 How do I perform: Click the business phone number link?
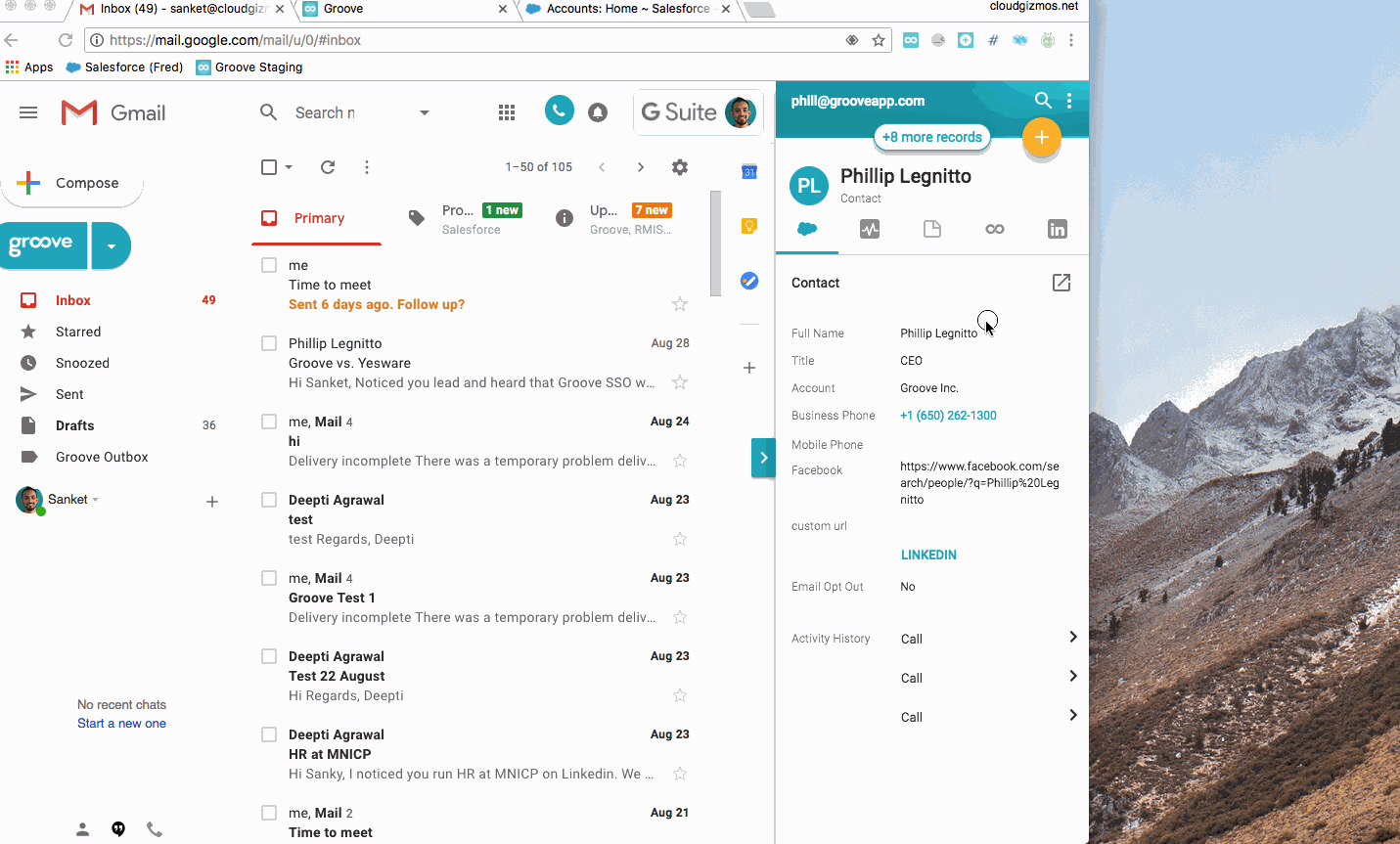click(948, 416)
